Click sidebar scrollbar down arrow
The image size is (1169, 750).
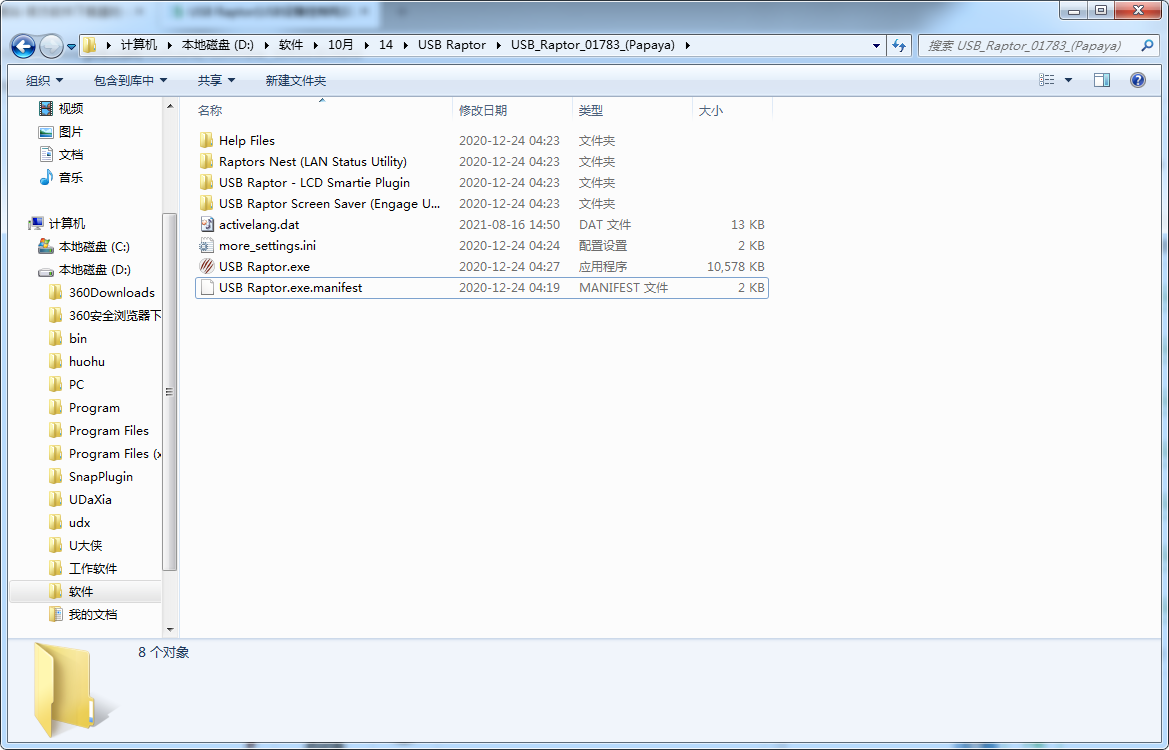(170, 630)
